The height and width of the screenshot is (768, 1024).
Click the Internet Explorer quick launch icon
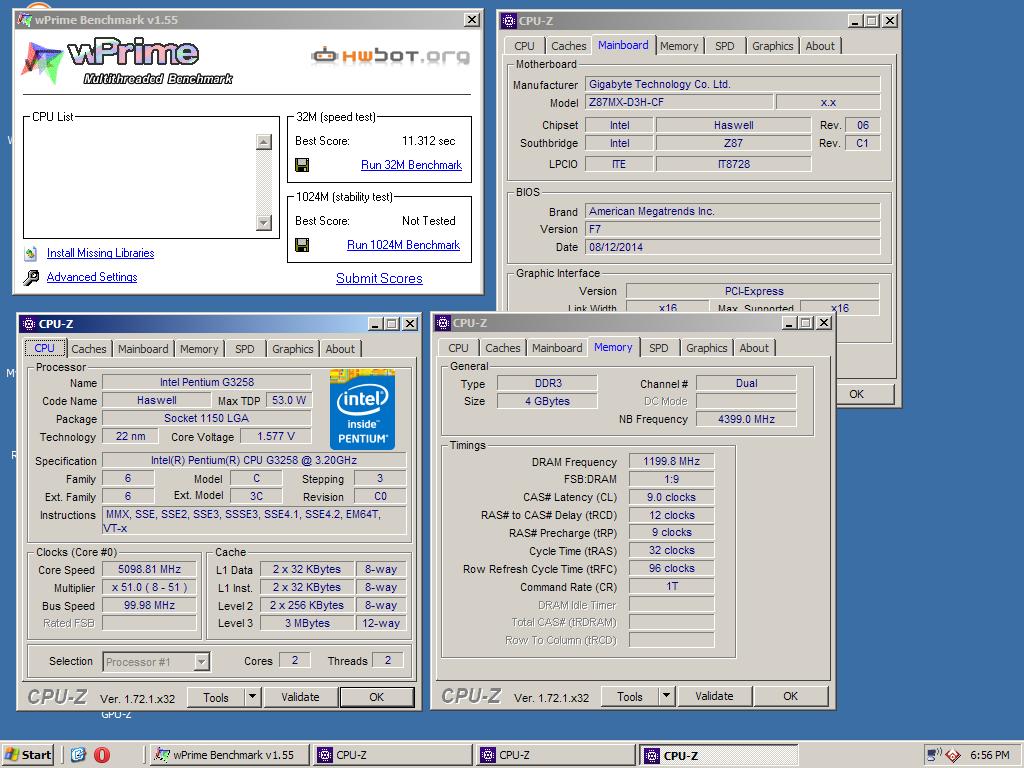(x=78, y=755)
